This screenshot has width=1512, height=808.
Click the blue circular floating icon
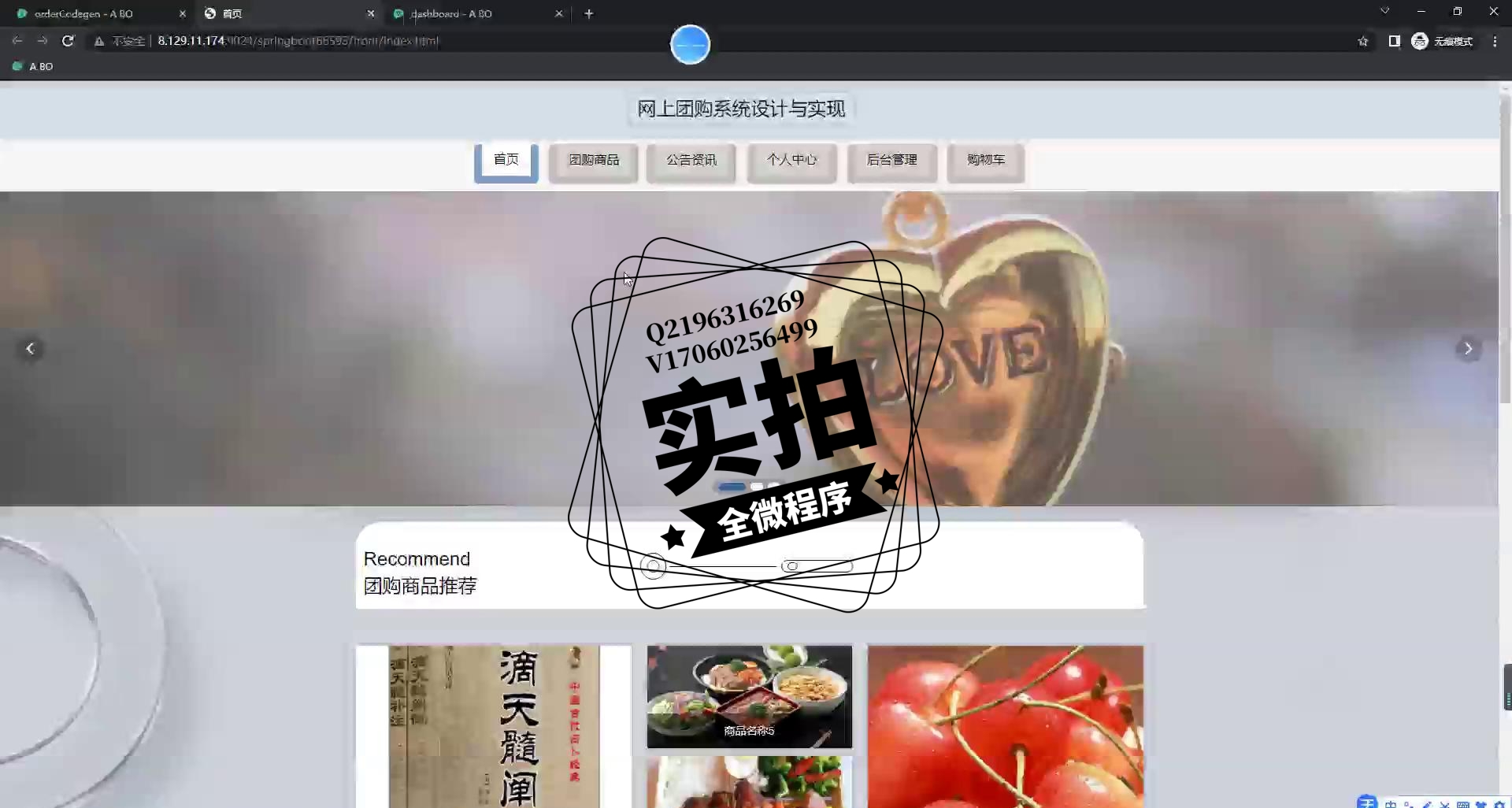[x=690, y=45]
